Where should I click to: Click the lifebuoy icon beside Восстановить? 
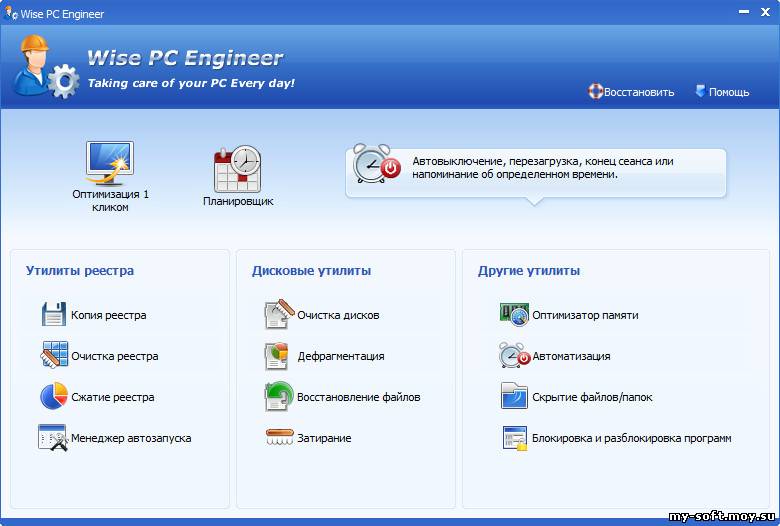click(595, 91)
